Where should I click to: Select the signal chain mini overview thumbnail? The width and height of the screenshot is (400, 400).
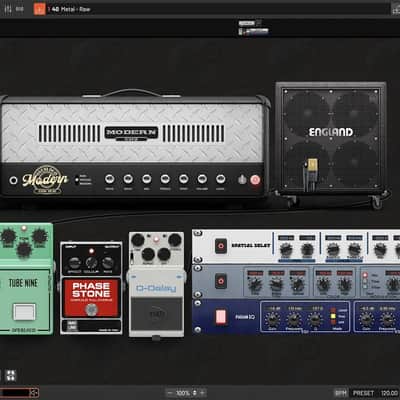point(254,28)
